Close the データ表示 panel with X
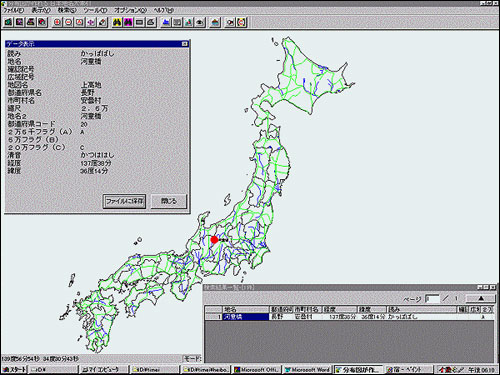This screenshot has height=375, width=500. (185, 44)
